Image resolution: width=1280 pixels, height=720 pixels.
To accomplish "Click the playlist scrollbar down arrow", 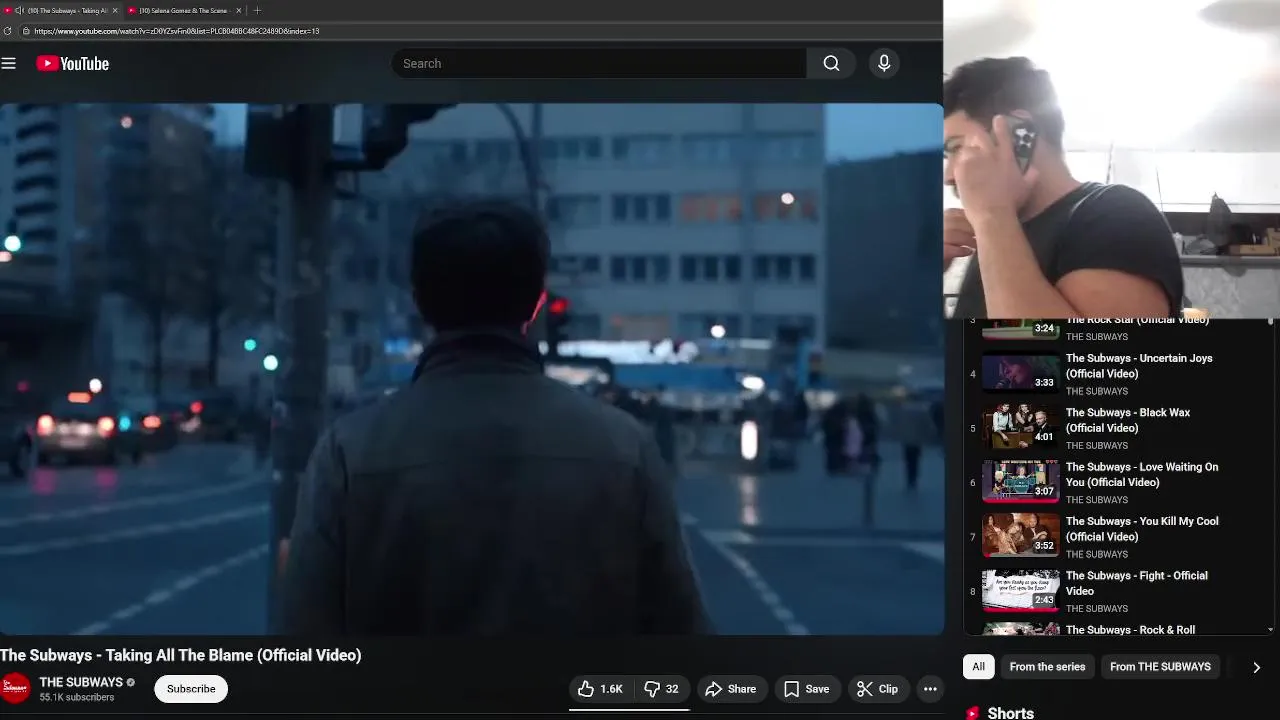I will 1271,630.
